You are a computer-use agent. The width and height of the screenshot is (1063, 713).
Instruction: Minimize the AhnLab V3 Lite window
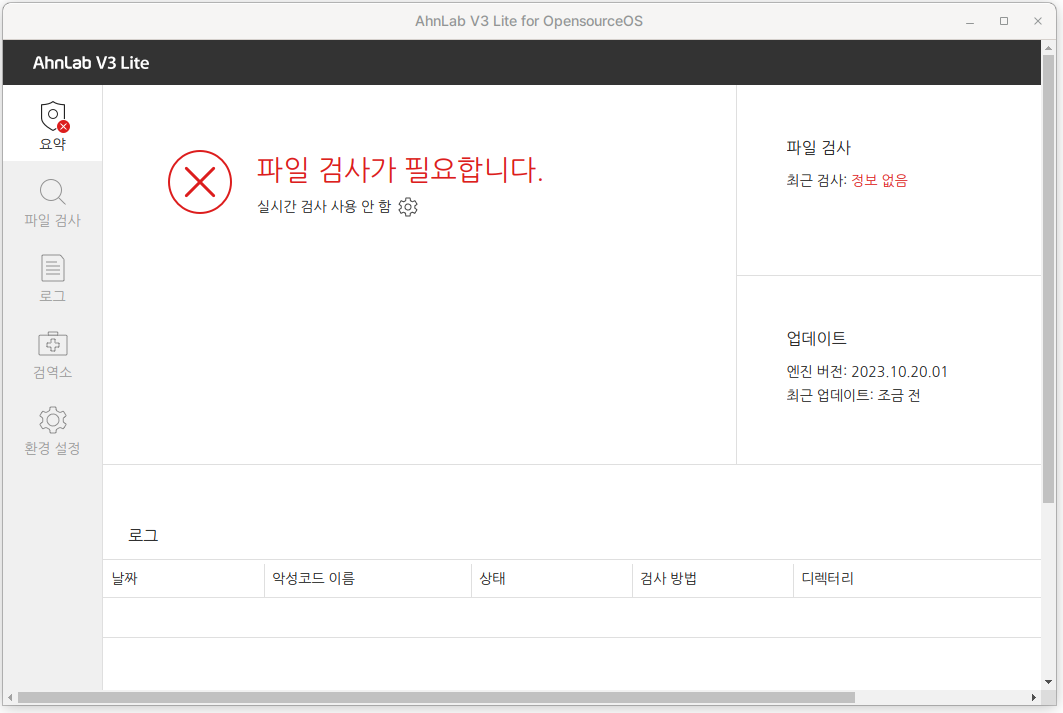[970, 21]
